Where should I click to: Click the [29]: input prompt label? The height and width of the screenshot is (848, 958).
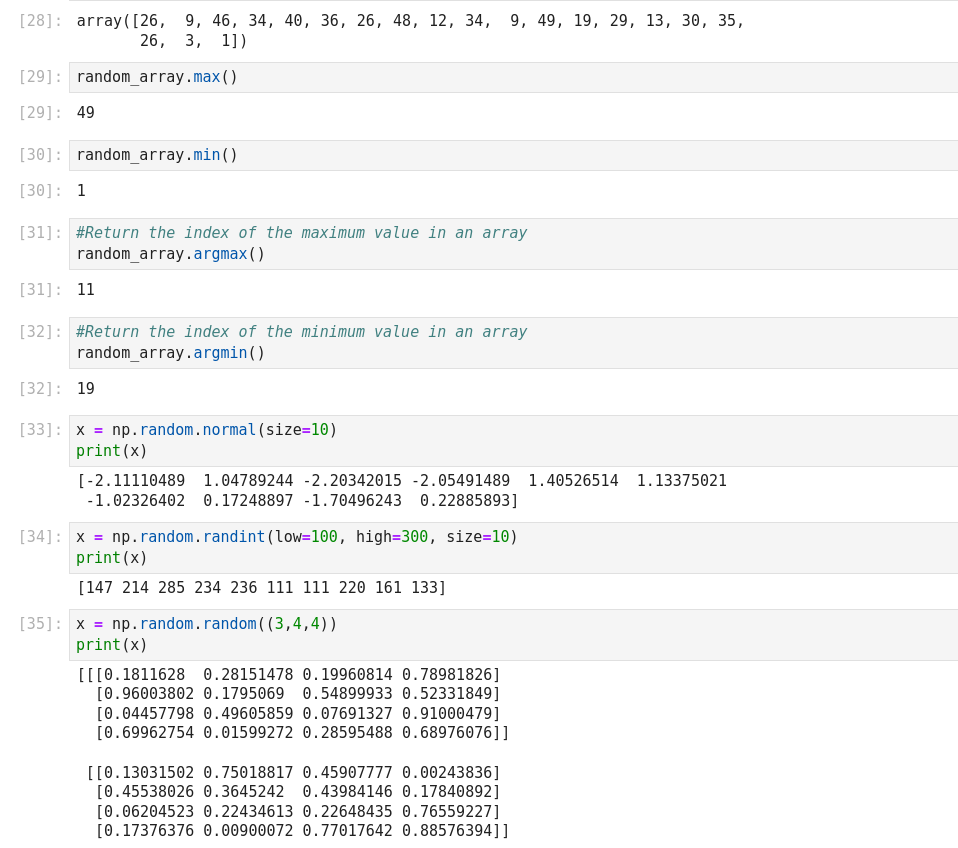coord(40,77)
